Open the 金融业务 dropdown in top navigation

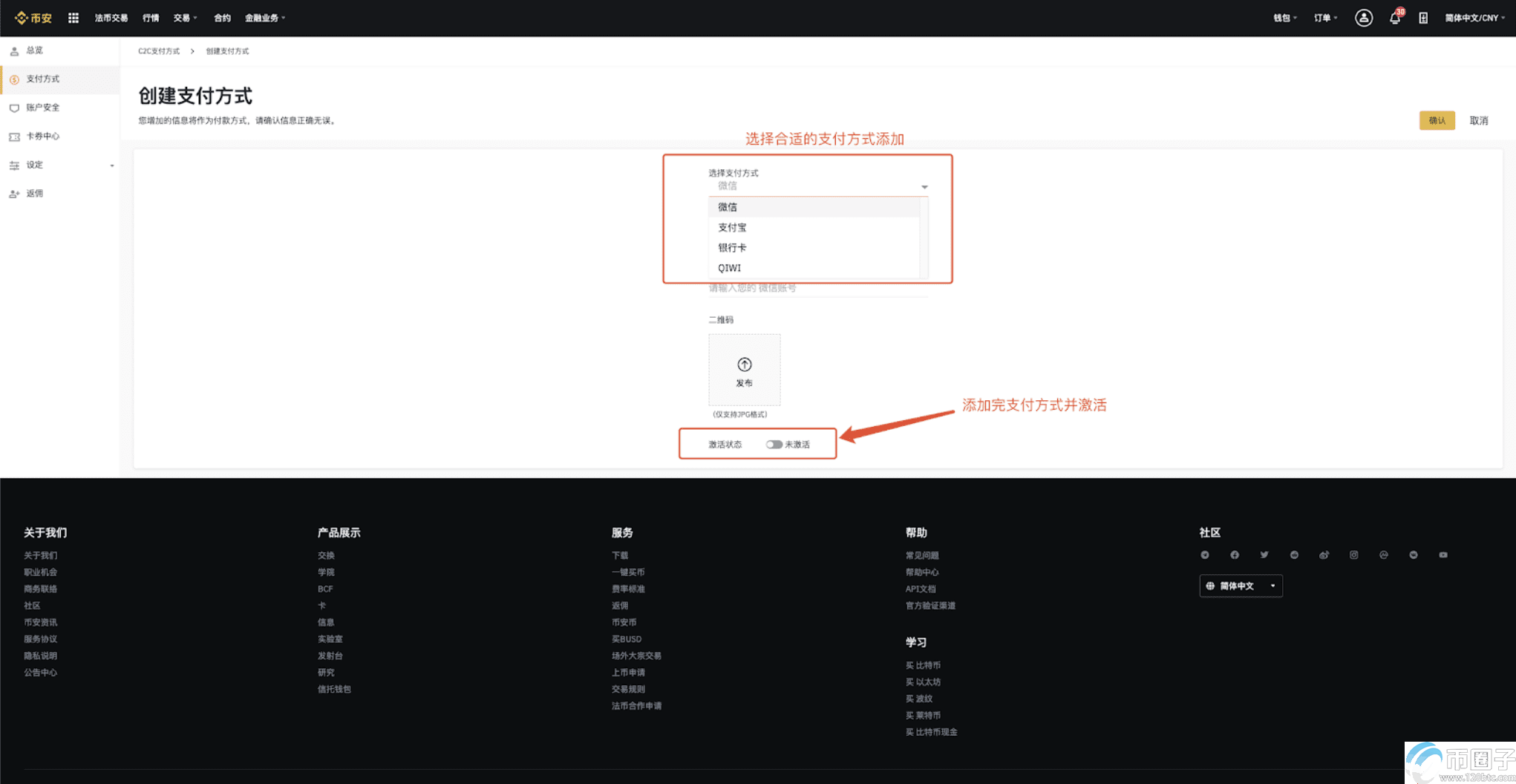pyautogui.click(x=265, y=18)
